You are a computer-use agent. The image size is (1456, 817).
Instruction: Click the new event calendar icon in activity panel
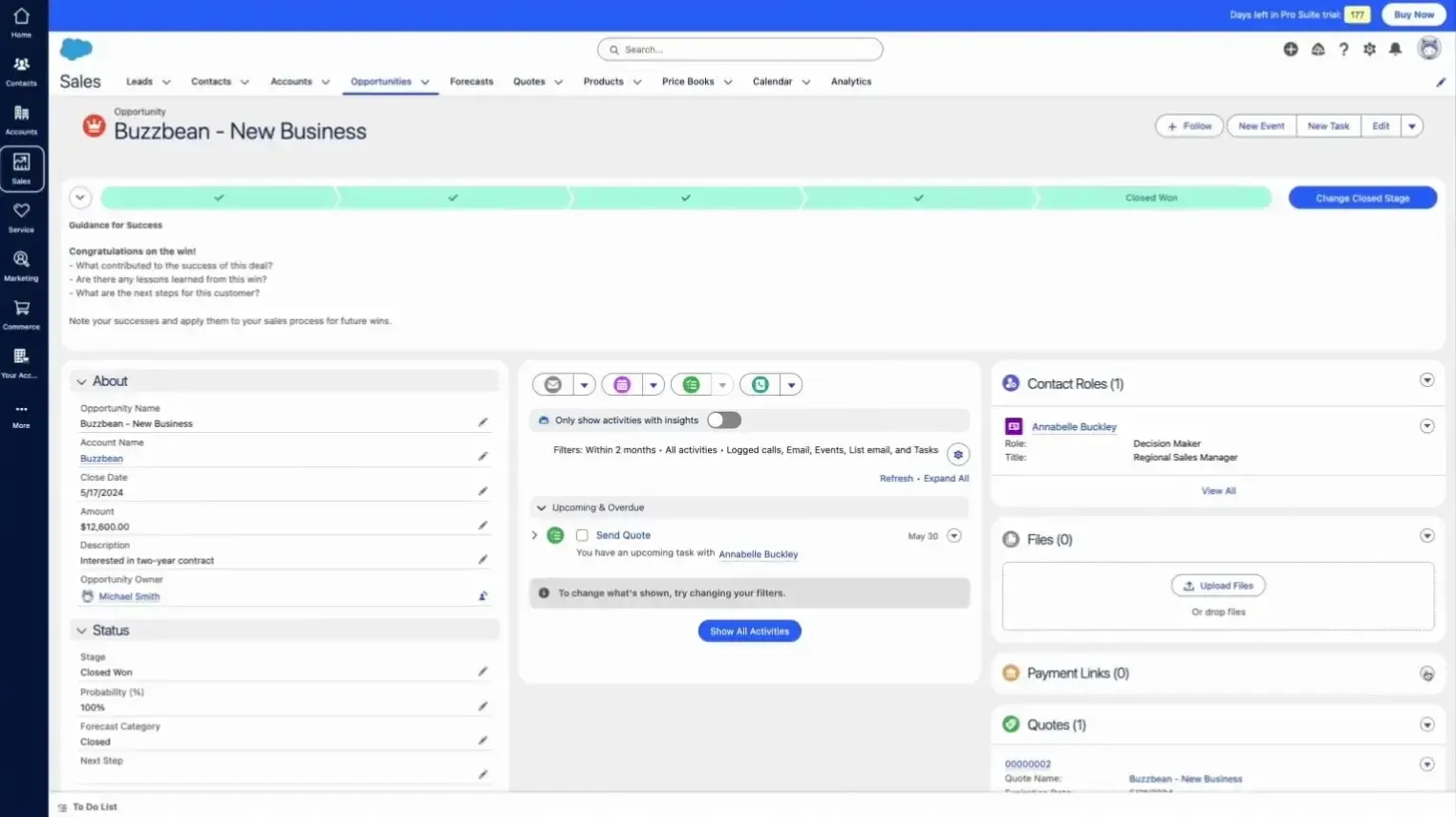(x=622, y=384)
